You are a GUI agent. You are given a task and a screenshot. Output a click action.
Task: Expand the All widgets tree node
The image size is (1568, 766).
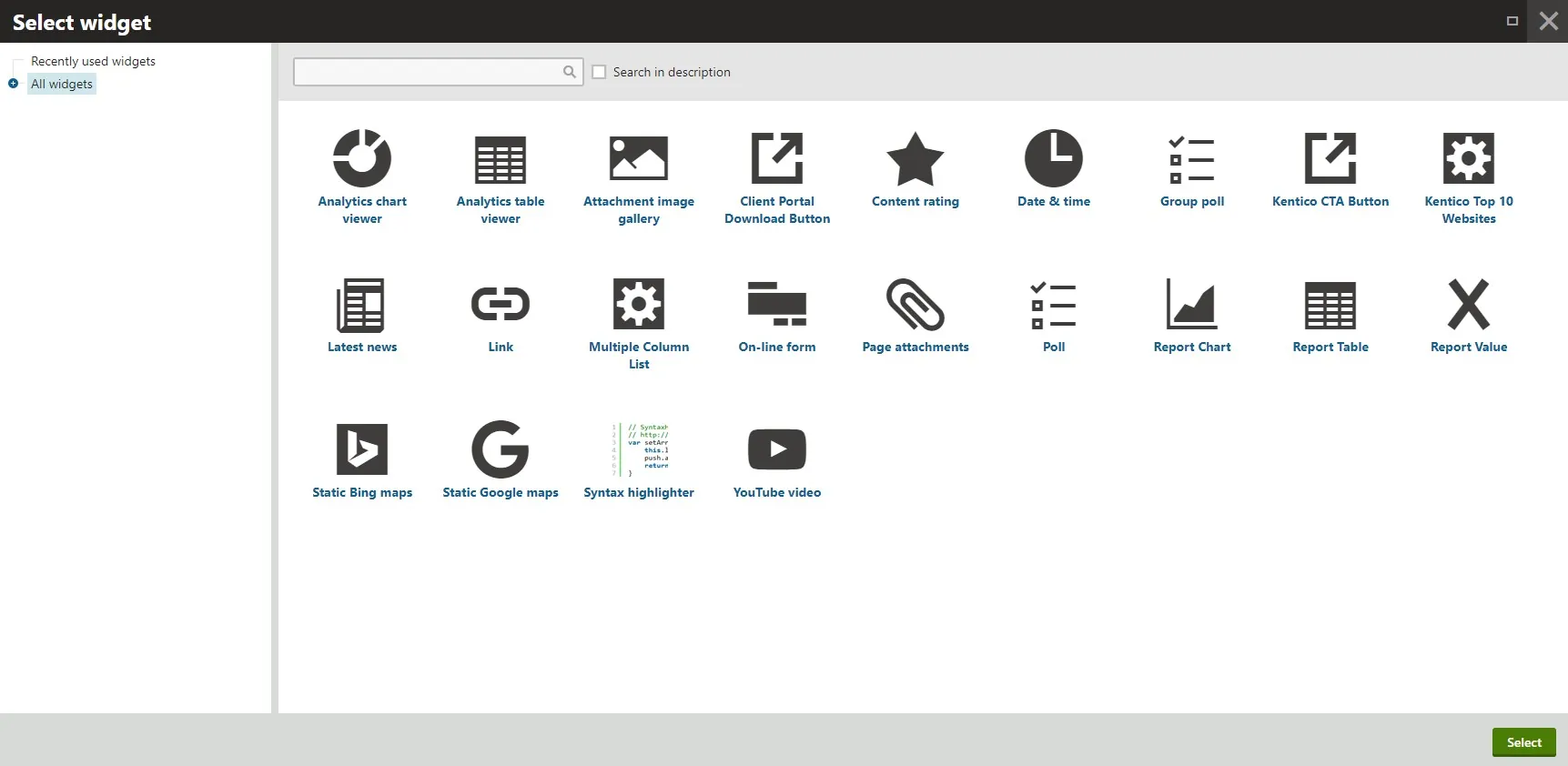click(x=13, y=84)
